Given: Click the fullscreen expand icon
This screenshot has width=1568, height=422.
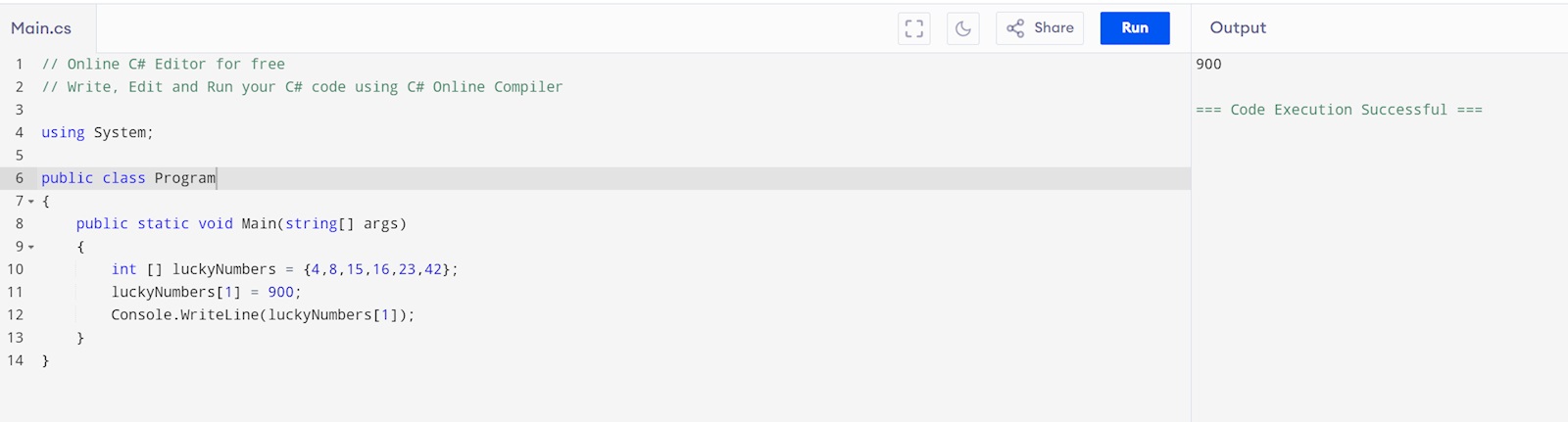Looking at the screenshot, I should pos(913,28).
